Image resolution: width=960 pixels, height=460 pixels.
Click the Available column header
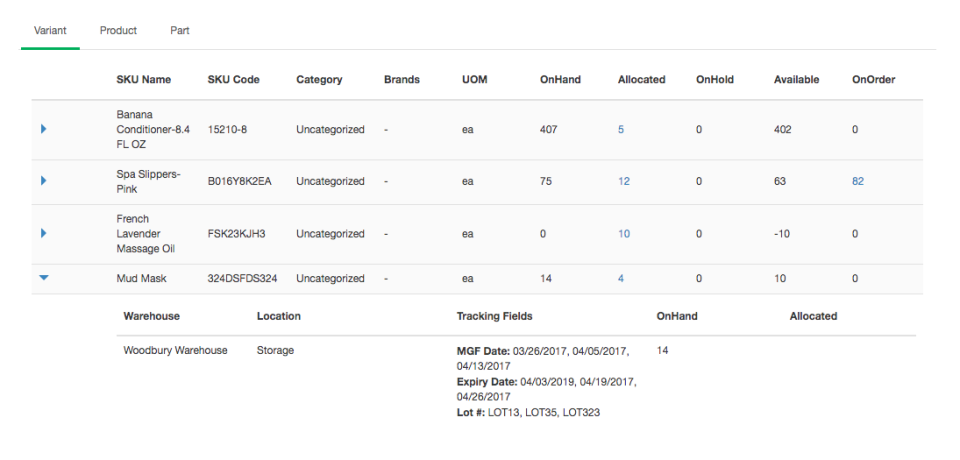tap(796, 79)
